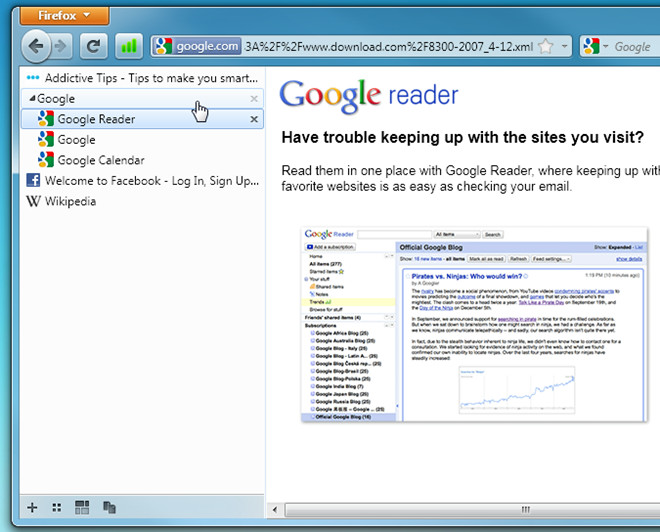Viewport: 660px width, 532px height.
Task: Close the Google tab group
Action: [x=254, y=98]
